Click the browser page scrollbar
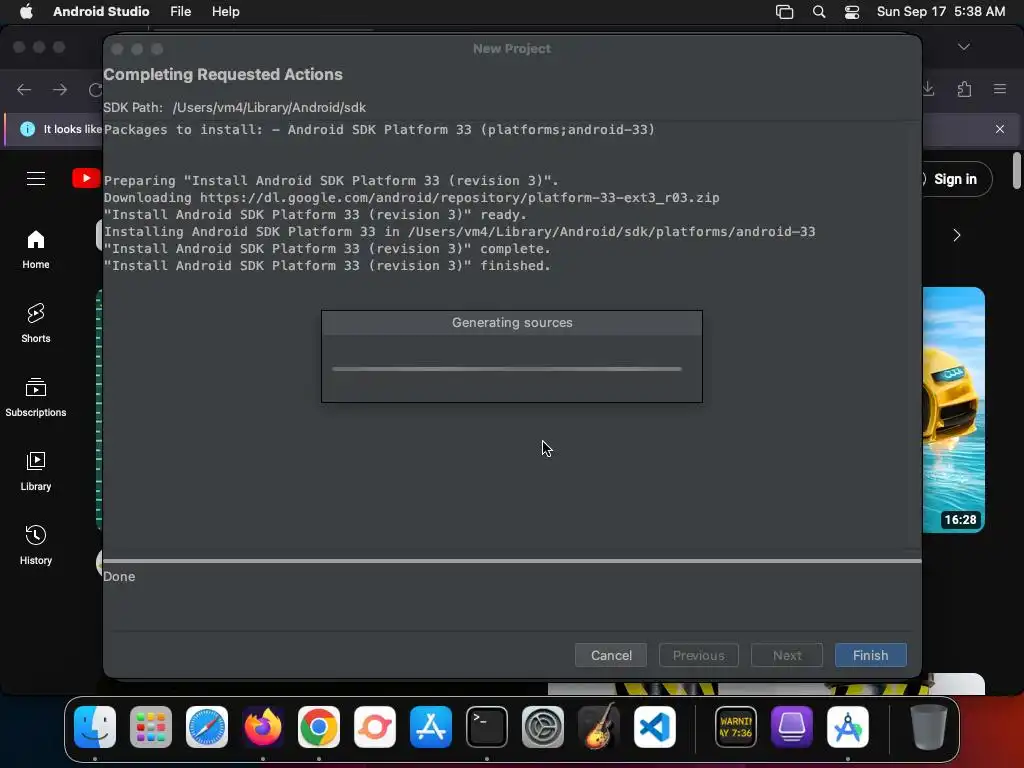The image size is (1024, 768). tap(1016, 170)
